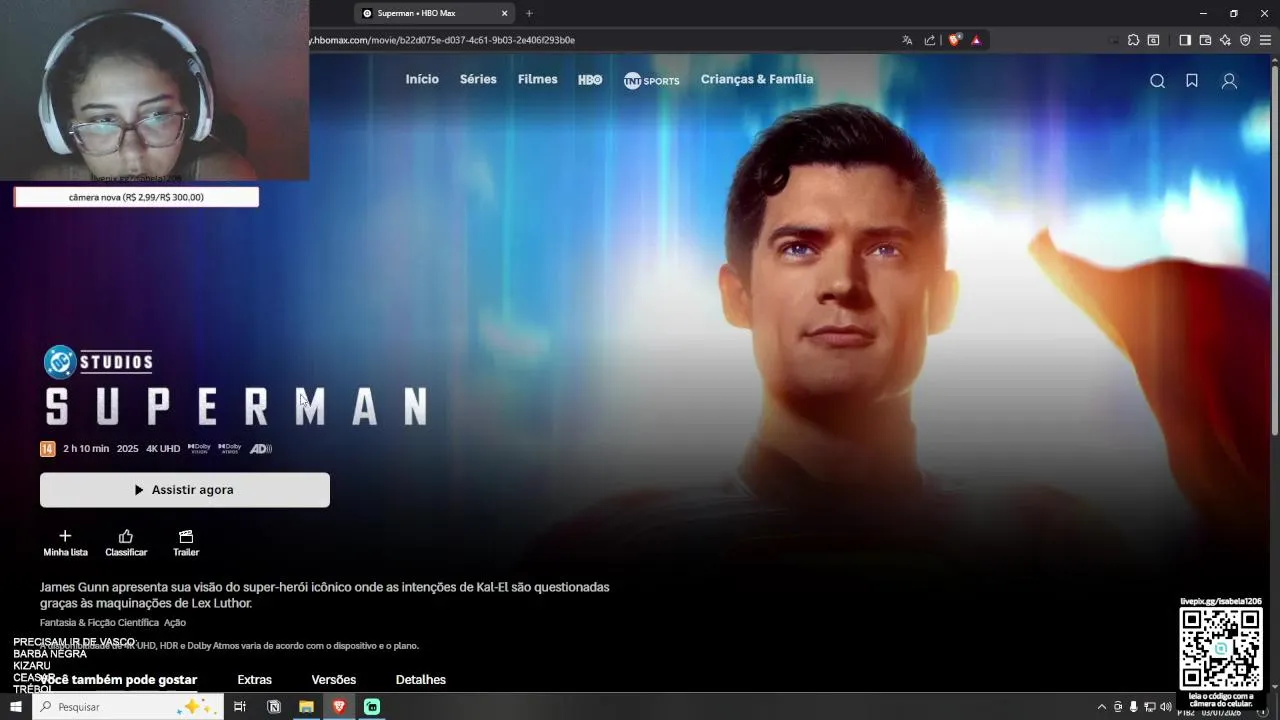Open Notion from the taskbar

tap(274, 707)
